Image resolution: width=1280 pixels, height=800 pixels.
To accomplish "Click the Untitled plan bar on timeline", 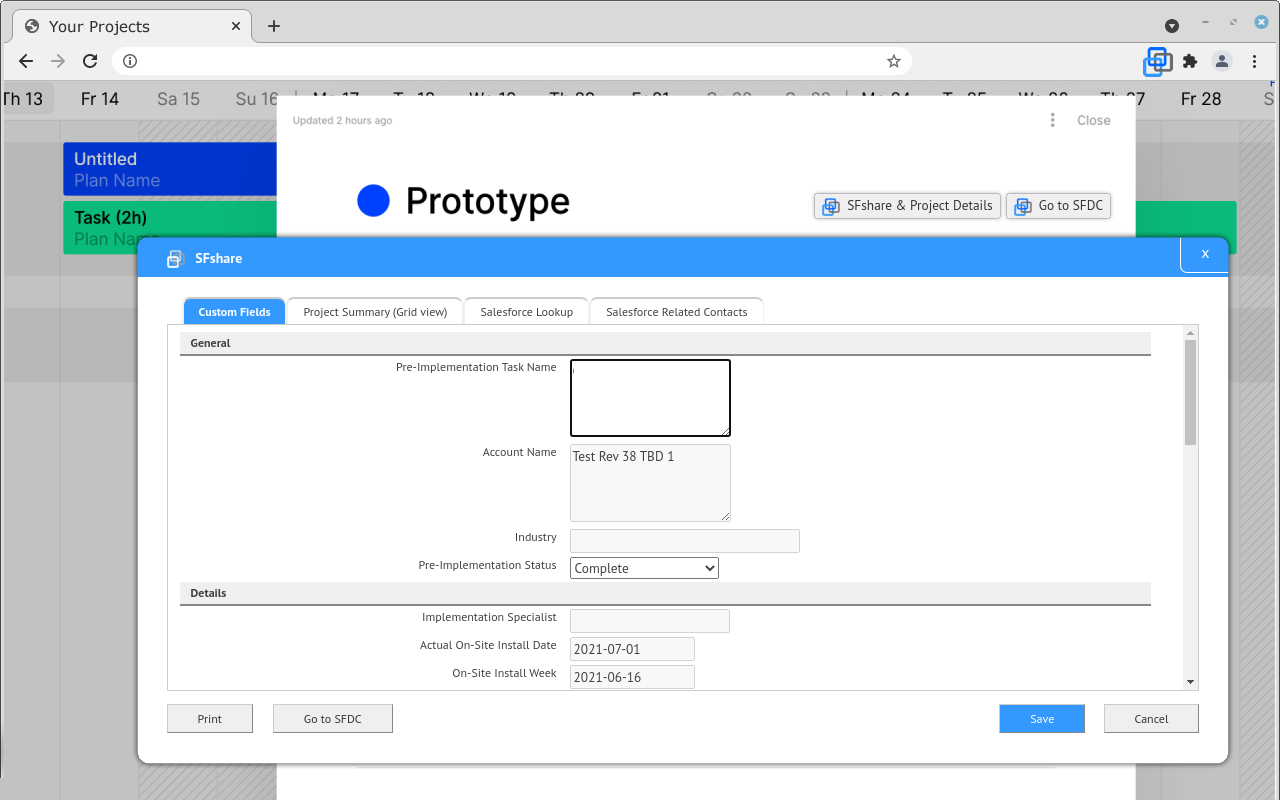I will [170, 169].
